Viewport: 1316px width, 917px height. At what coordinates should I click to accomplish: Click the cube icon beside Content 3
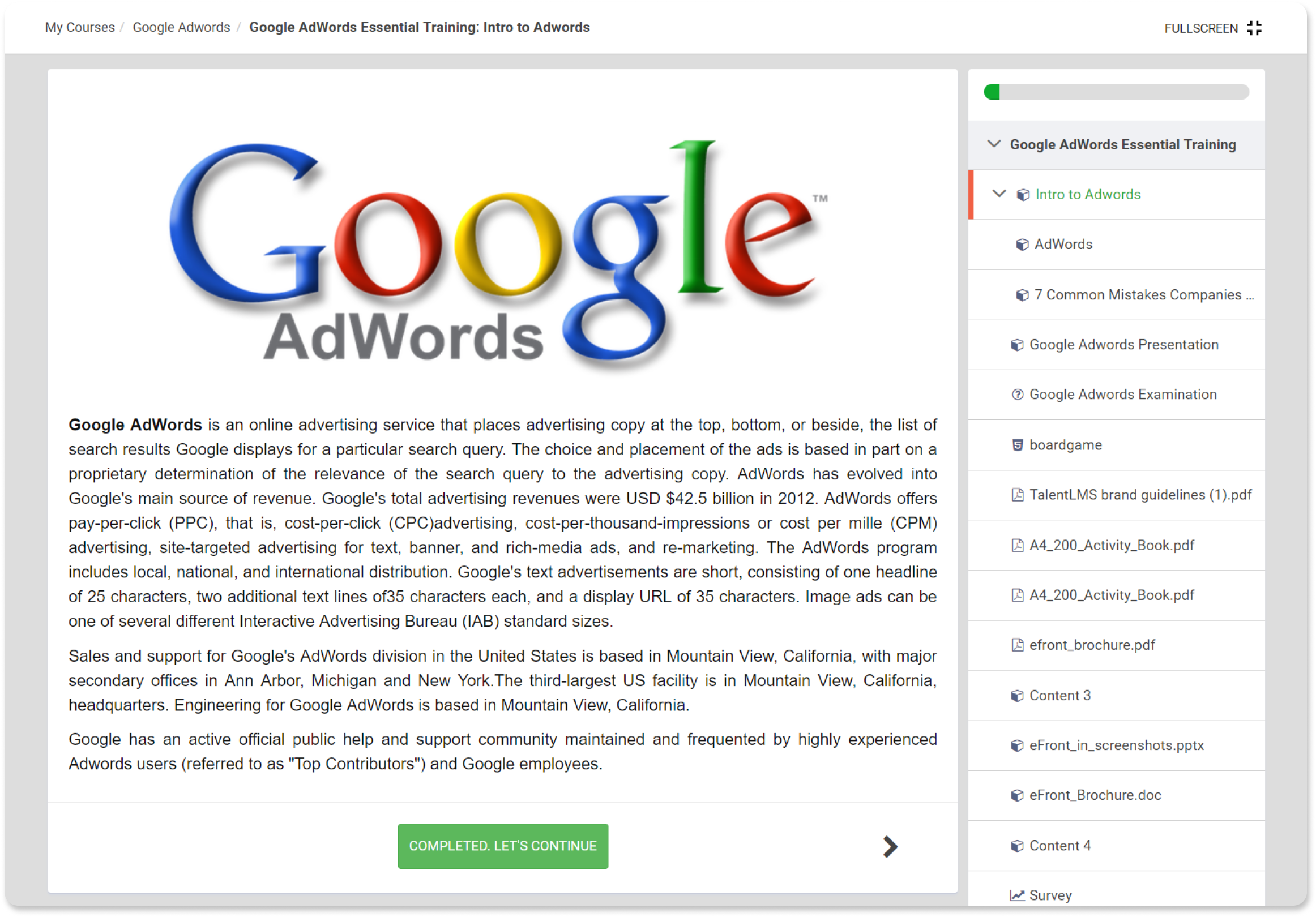point(1018,696)
